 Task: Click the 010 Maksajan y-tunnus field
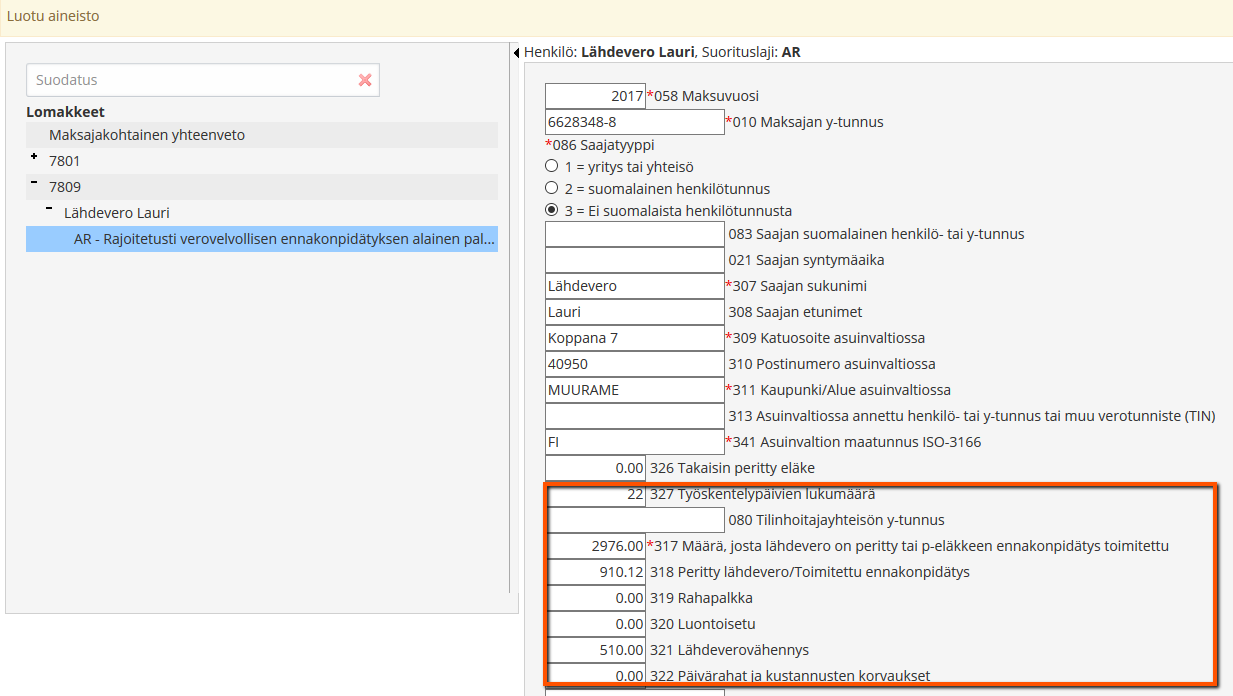[634, 122]
